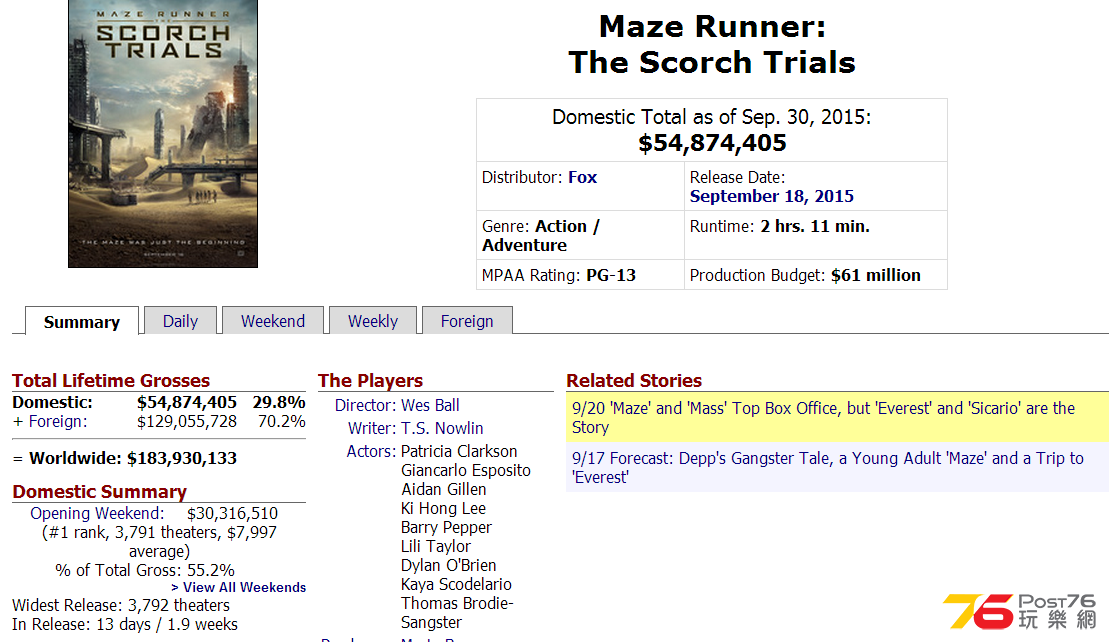
Task: Open Dylan O'Brien's actor page
Action: (x=449, y=566)
